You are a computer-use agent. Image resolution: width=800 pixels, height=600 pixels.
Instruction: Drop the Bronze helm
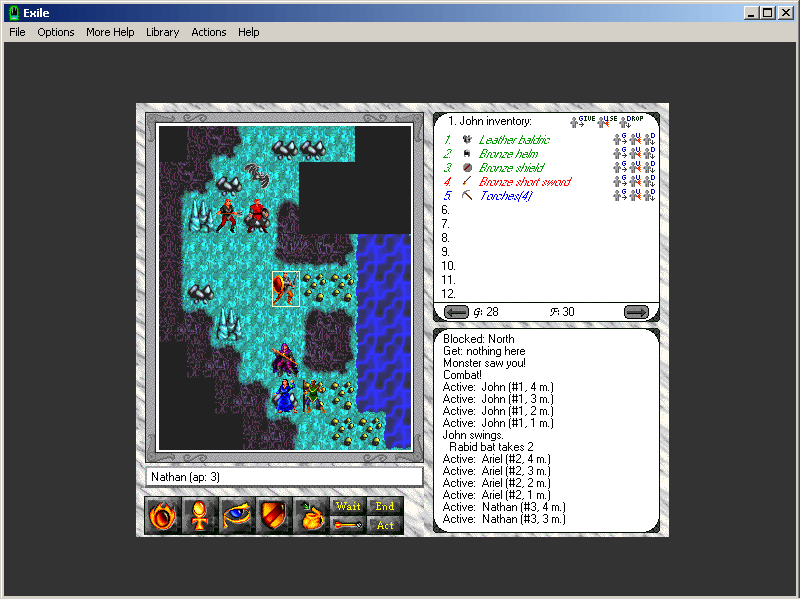pos(649,153)
